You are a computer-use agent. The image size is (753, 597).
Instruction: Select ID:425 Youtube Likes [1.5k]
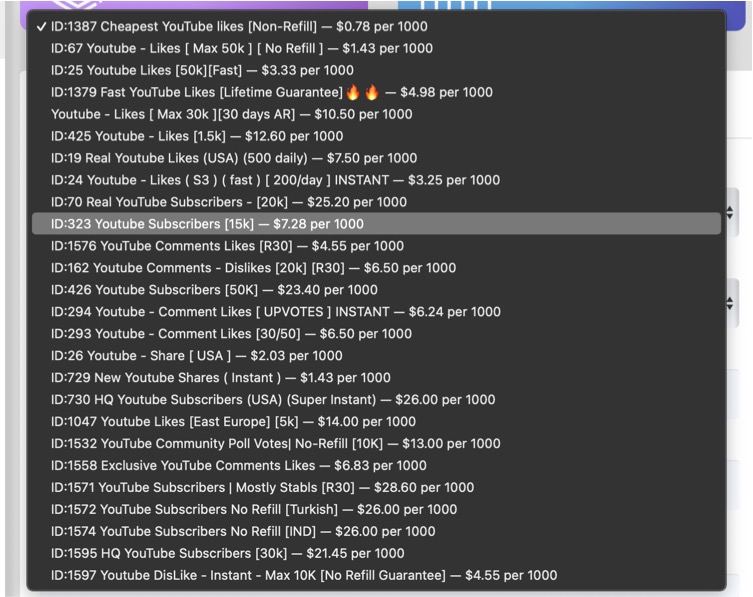376,136
